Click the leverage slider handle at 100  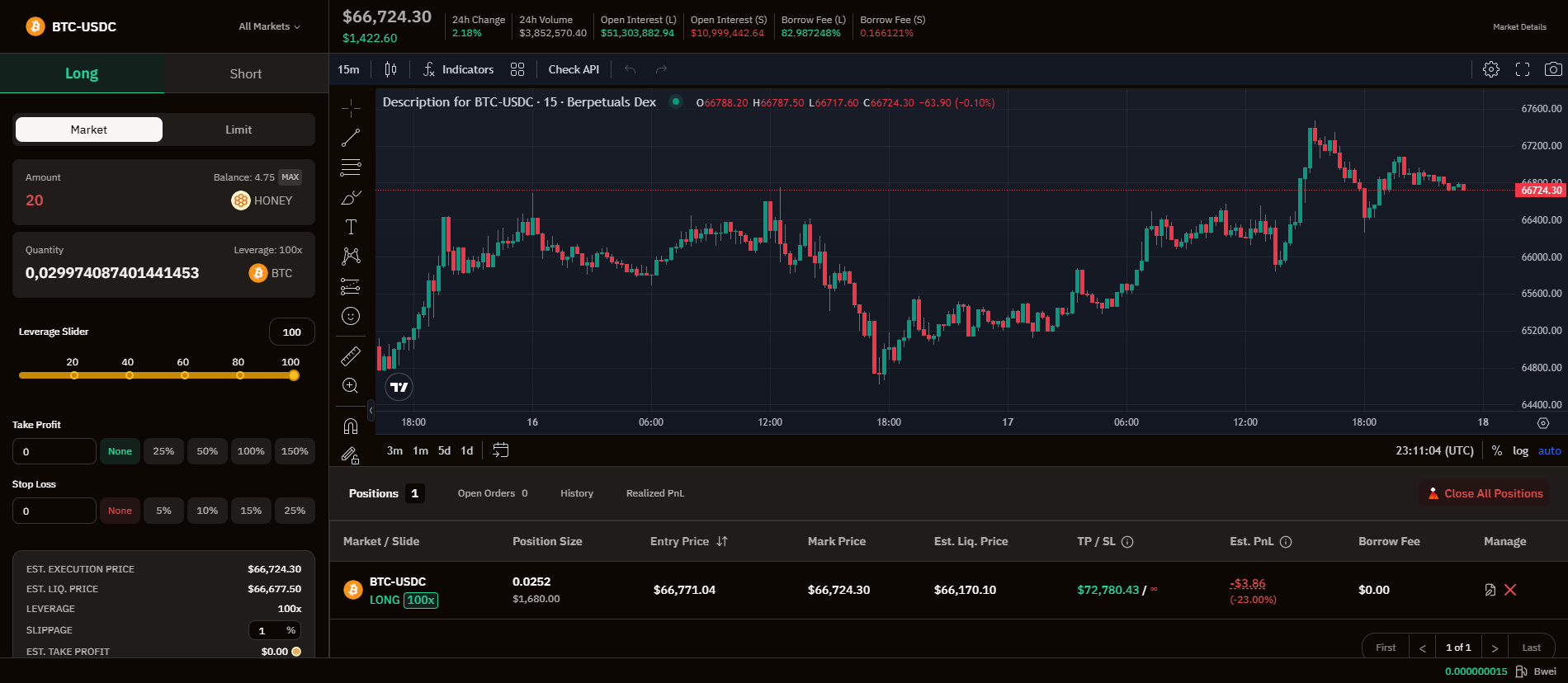[x=294, y=375]
